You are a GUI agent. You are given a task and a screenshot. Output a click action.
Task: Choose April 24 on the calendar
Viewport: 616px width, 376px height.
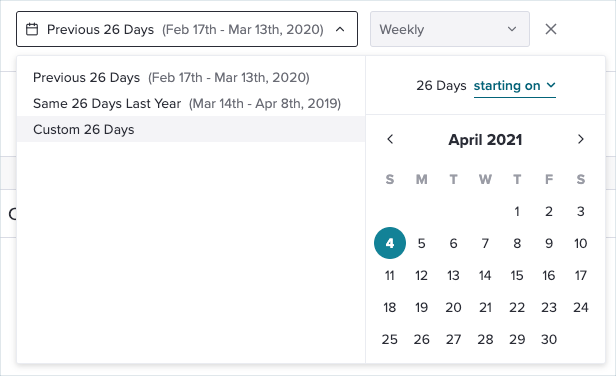tap(581, 307)
